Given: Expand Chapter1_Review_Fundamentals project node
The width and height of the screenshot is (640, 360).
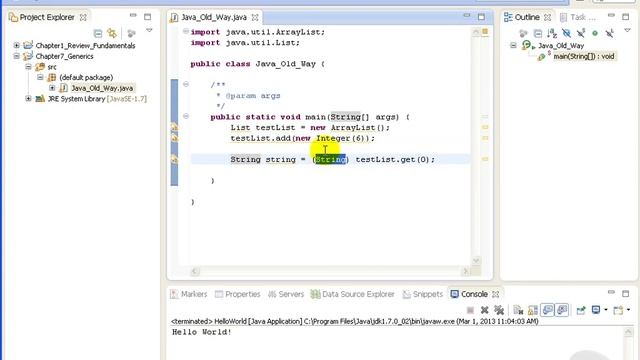Looking at the screenshot, I should tap(16, 45).
